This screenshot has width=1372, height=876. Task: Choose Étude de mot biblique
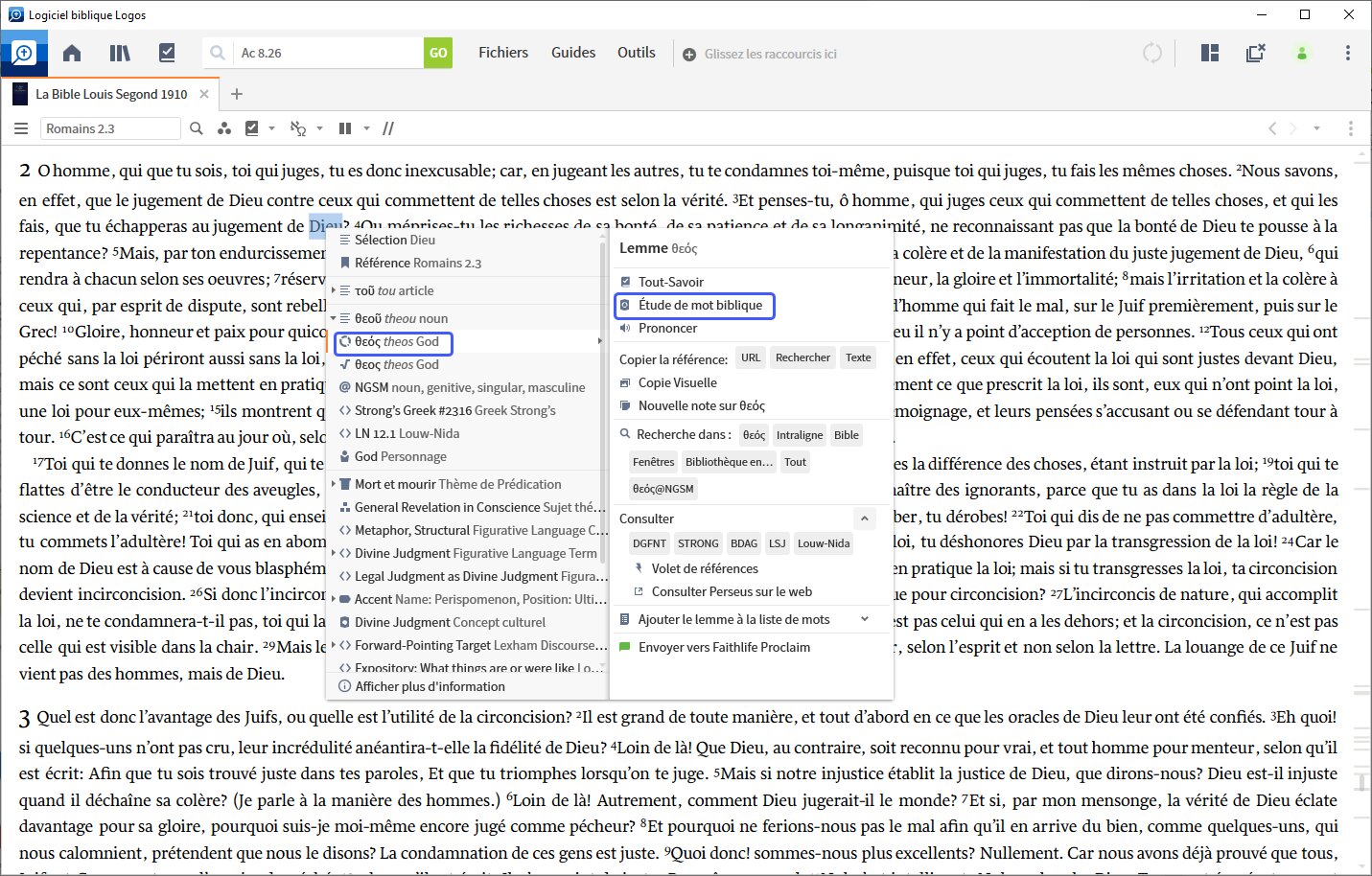coord(700,305)
